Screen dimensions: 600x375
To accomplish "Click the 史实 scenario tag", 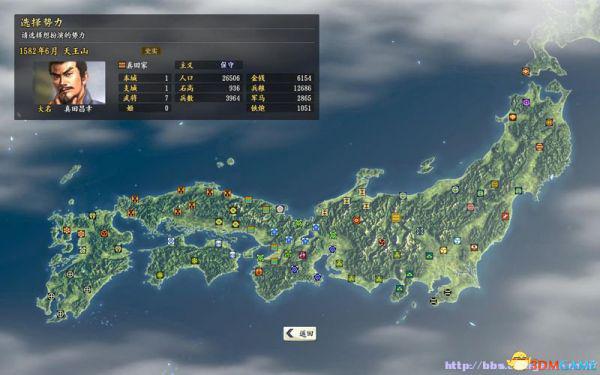I will 151,51.
